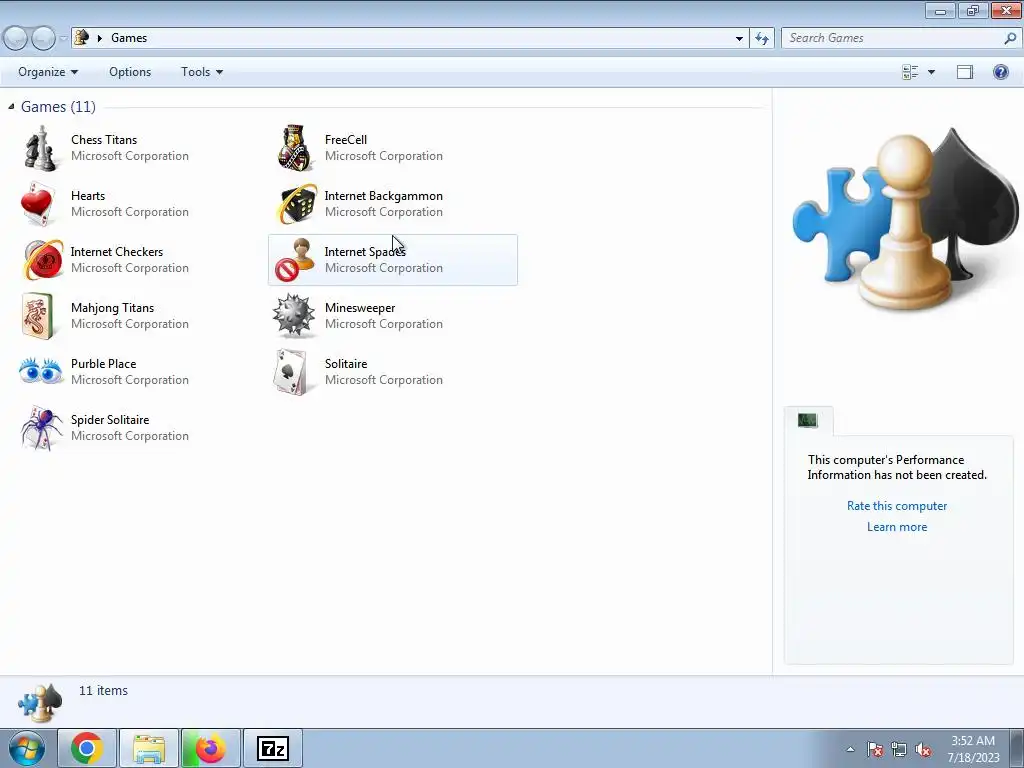This screenshot has height=768, width=1024.
Task: Collapse the Games (11) group
Action: 11,106
